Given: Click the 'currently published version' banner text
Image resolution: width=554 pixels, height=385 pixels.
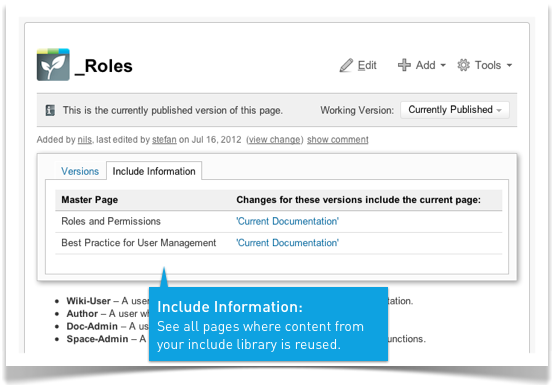Looking at the screenshot, I should tap(173, 111).
